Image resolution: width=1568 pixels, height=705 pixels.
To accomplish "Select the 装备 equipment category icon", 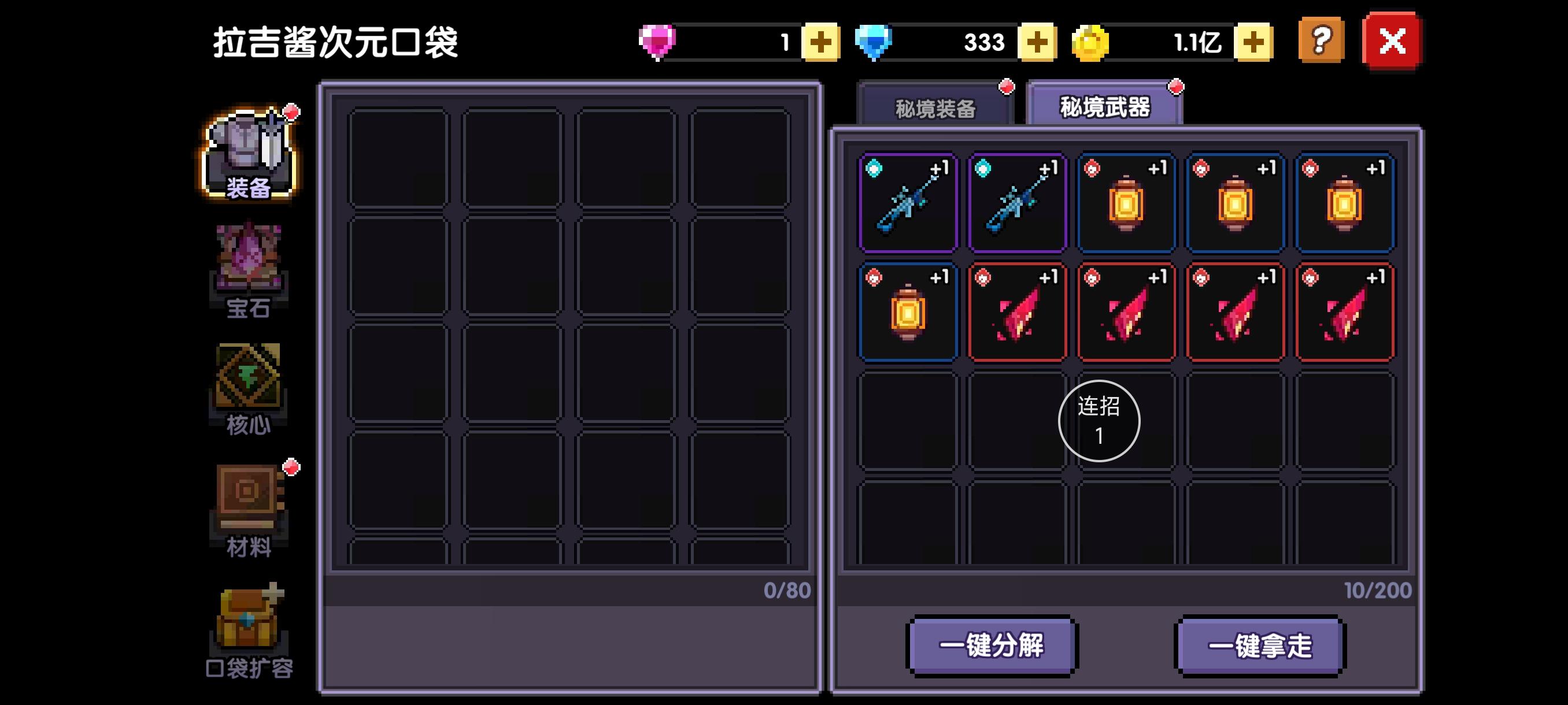I will coord(249,154).
